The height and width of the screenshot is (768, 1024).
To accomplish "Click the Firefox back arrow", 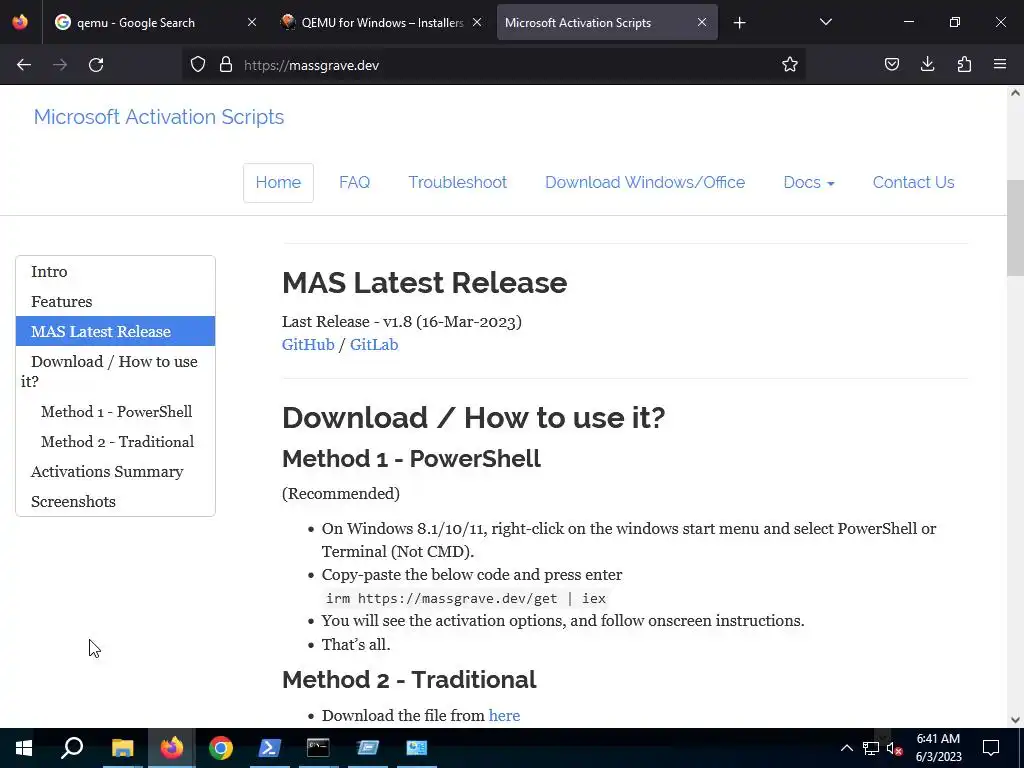I will [x=24, y=65].
